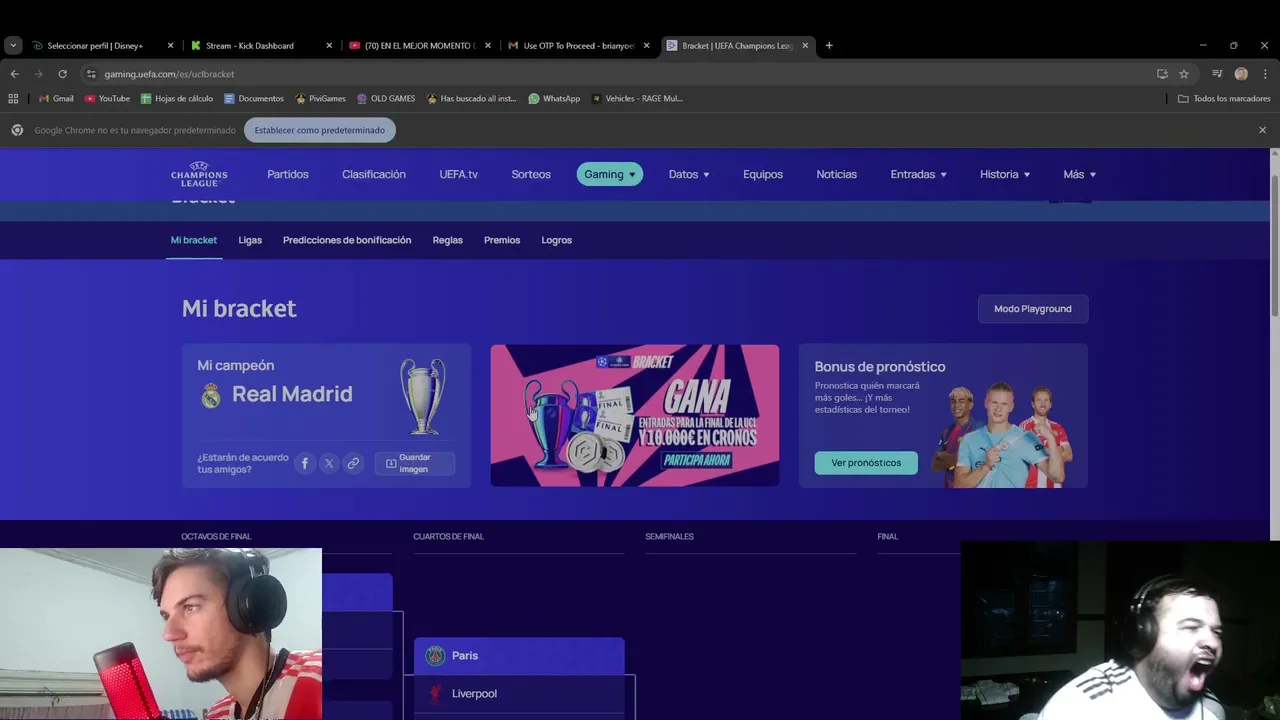The image size is (1280, 720).
Task: Expand the Gaming dropdown
Action: pos(610,174)
